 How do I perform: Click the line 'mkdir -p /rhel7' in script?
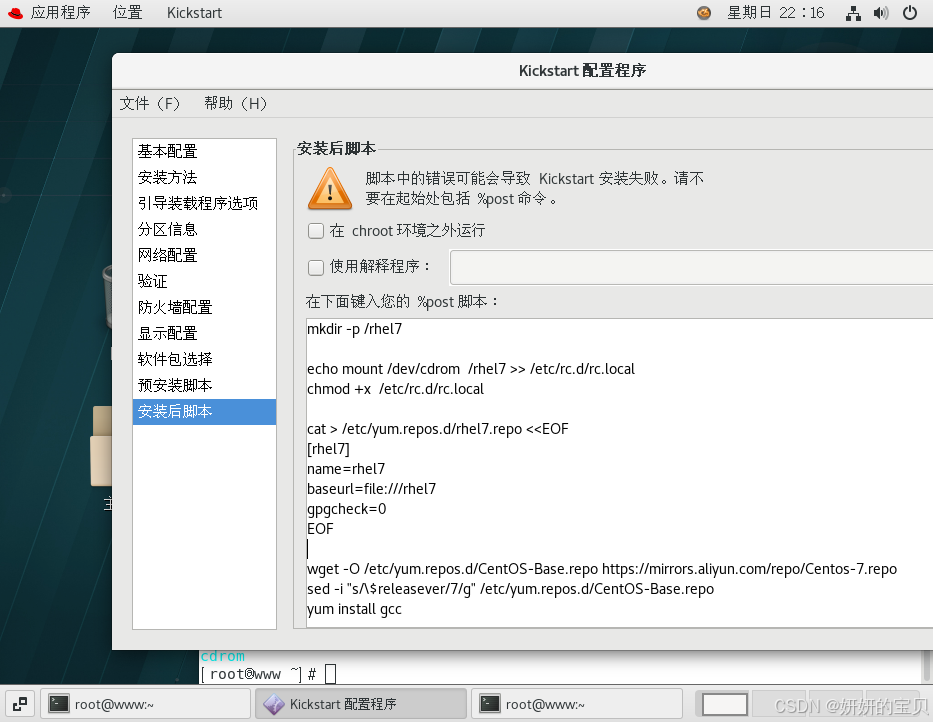tap(355, 329)
